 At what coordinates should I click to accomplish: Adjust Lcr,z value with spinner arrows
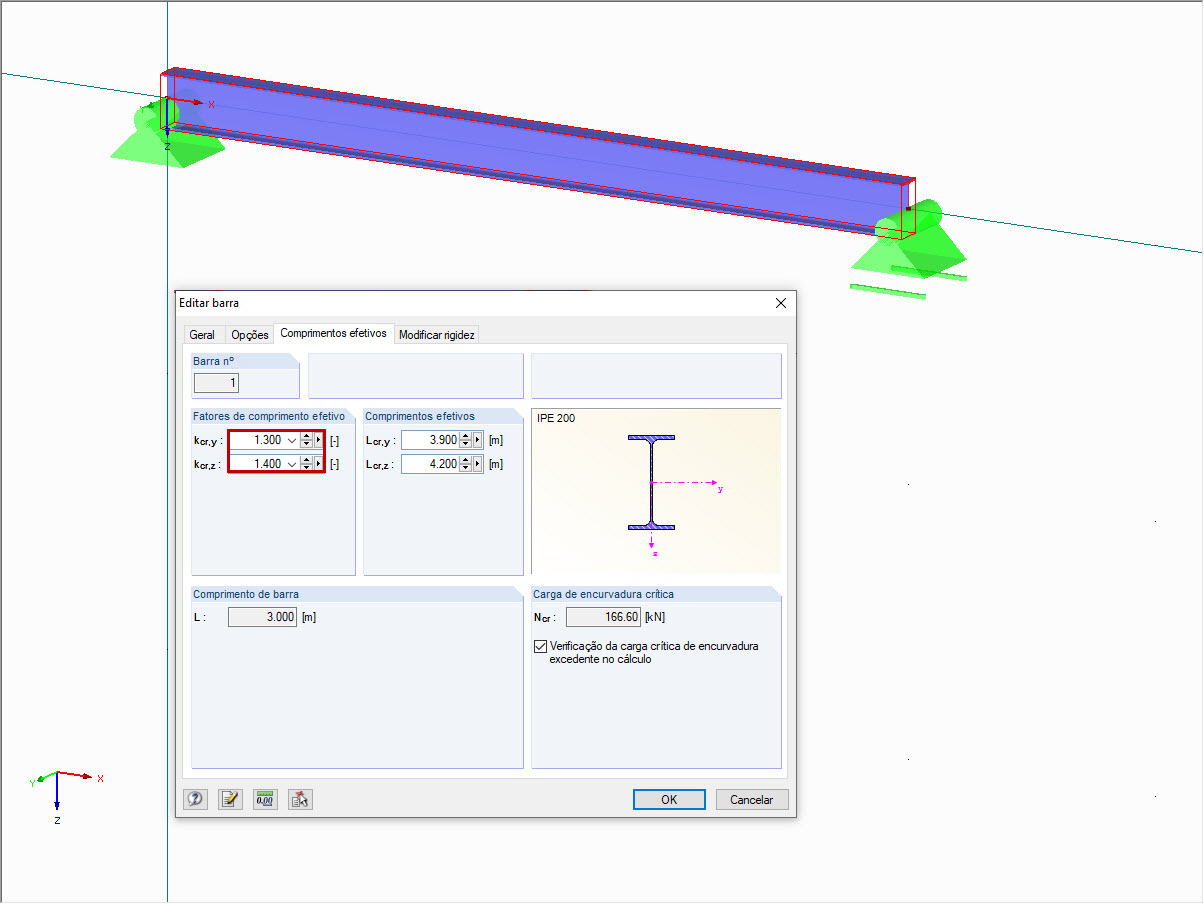pyautogui.click(x=465, y=464)
